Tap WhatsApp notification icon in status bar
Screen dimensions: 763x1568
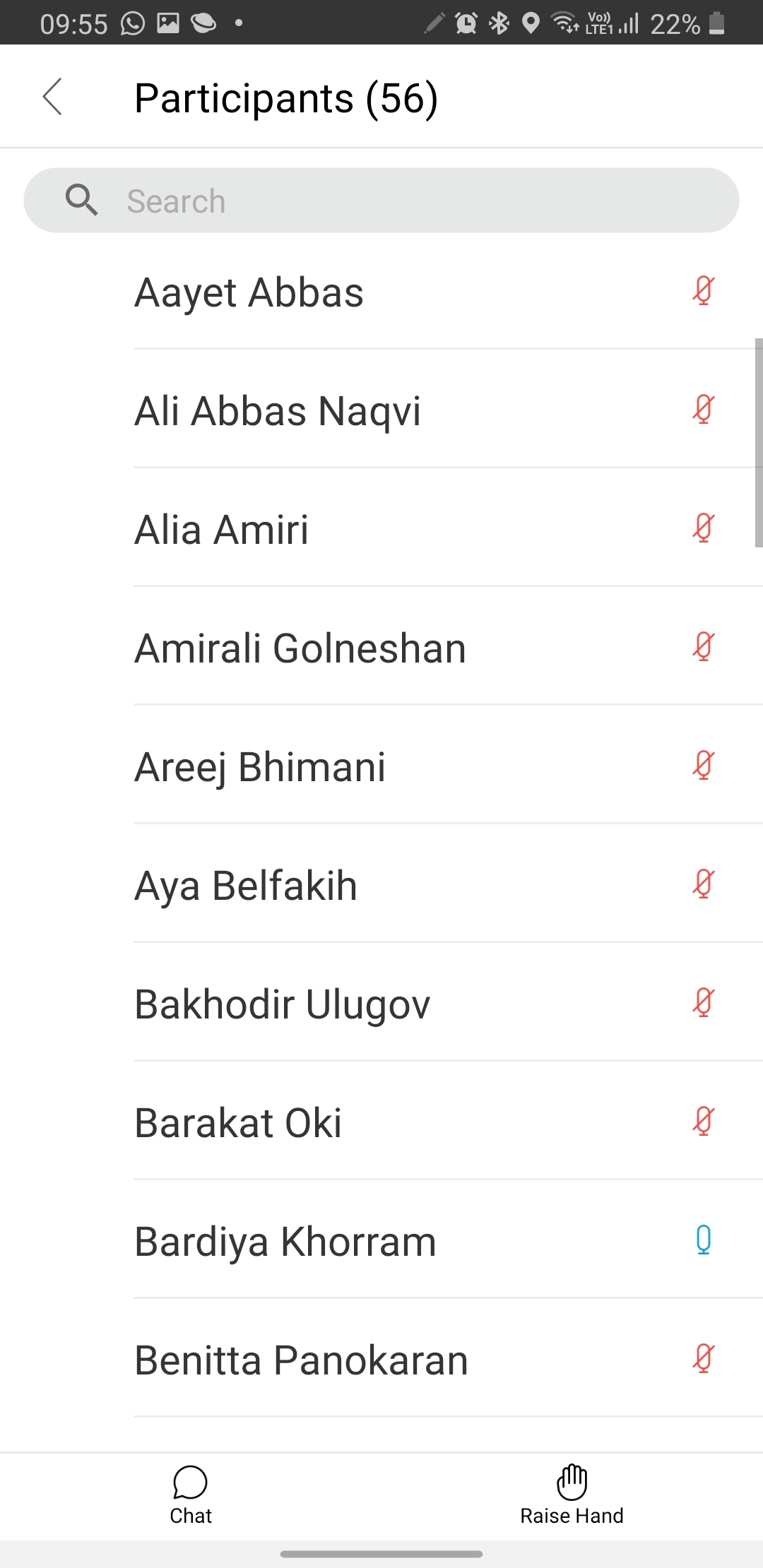pos(132,23)
